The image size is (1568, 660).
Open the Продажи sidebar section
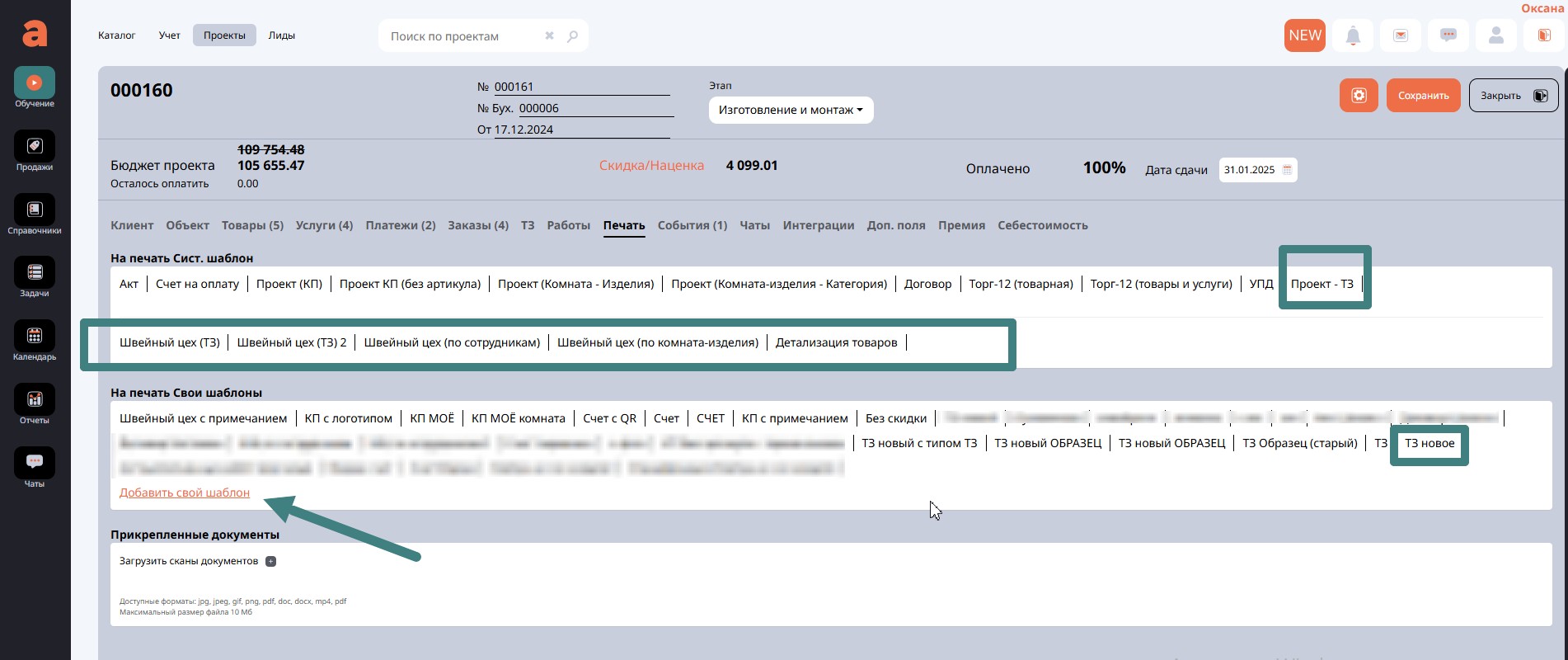tap(34, 147)
